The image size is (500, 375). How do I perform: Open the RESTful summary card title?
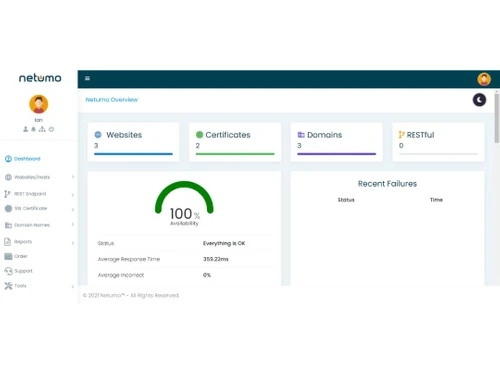tap(420, 135)
